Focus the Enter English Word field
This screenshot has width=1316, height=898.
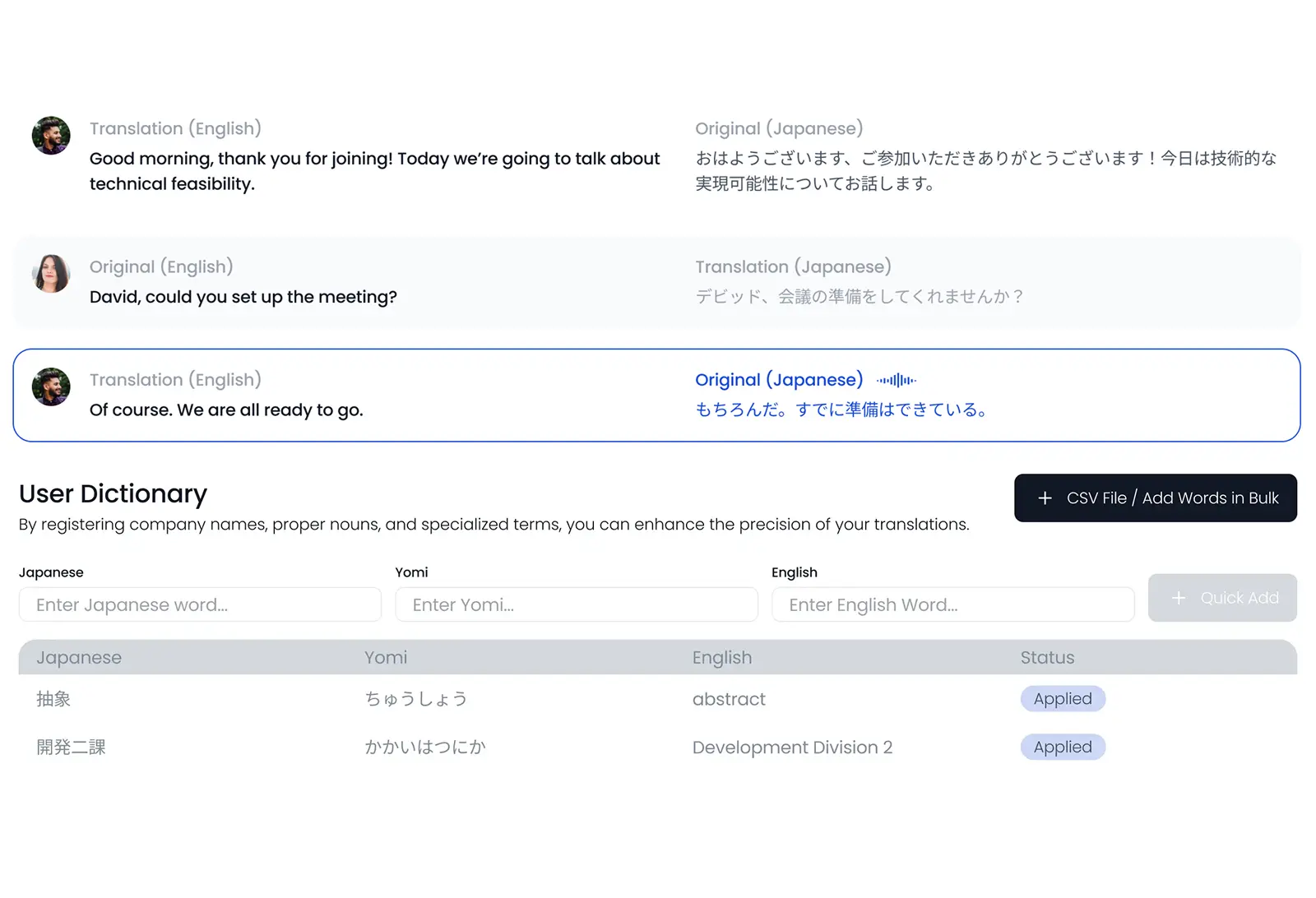(952, 605)
